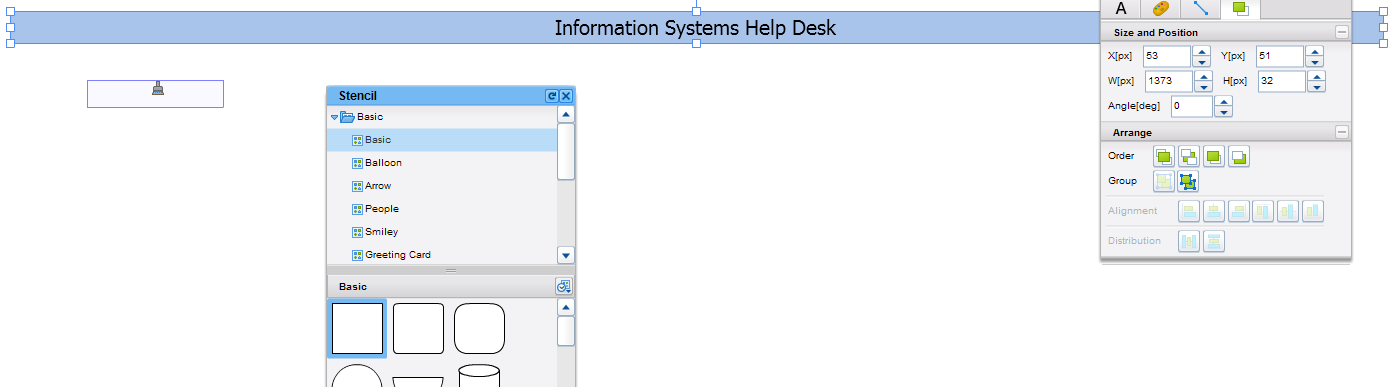This screenshot has width=1399, height=387.
Task: Decrease the H[px] value with down arrow
Action: 1318,87
